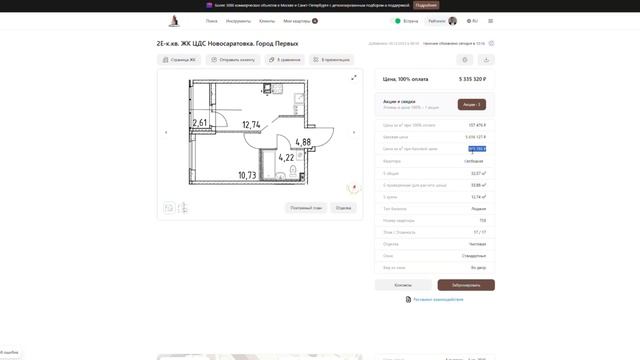
Task: Open the hamburger menu in the header
Action: 491,21
